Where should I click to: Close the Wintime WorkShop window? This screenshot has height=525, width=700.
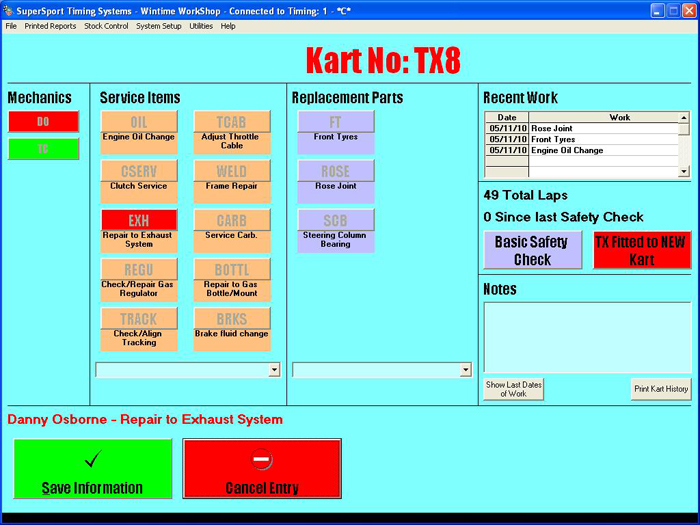(x=689, y=11)
